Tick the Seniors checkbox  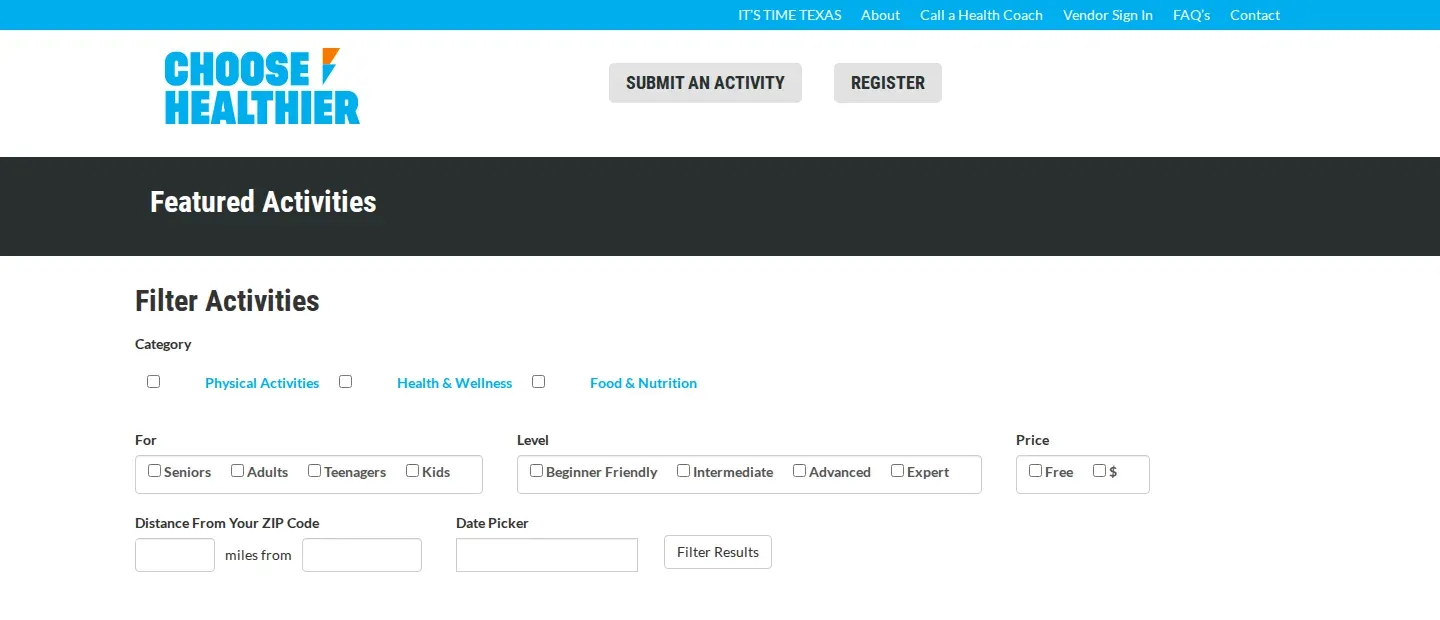tap(154, 470)
